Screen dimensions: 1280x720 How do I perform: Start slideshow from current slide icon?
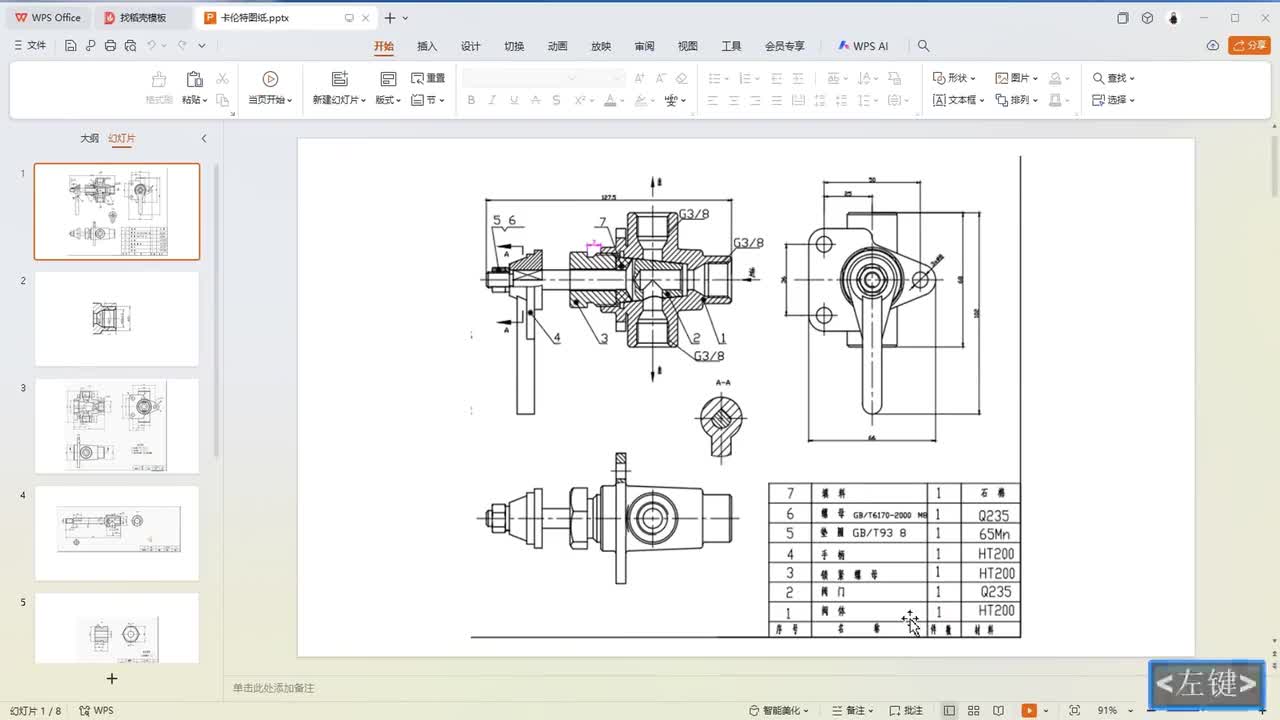(x=270, y=79)
